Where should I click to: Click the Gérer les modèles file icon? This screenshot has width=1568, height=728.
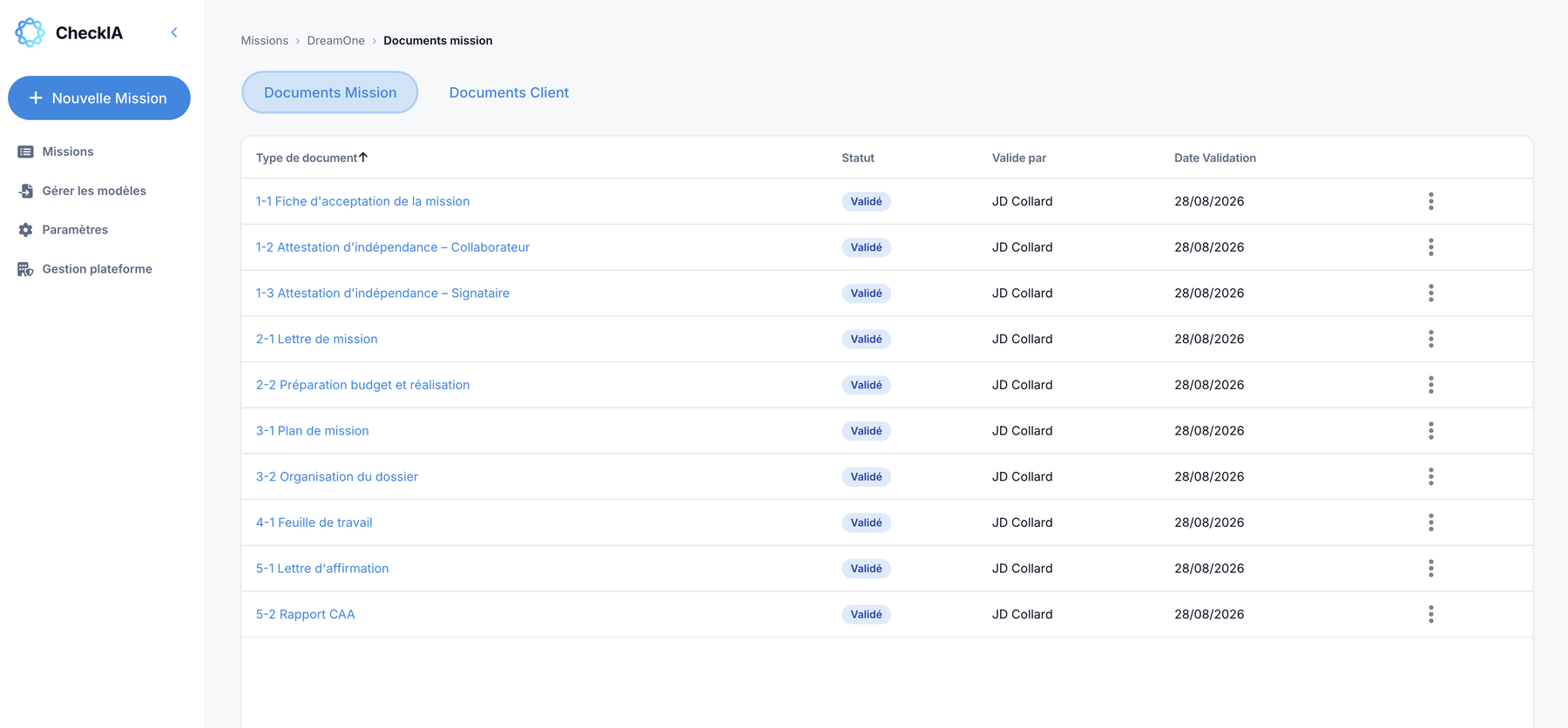click(x=25, y=191)
